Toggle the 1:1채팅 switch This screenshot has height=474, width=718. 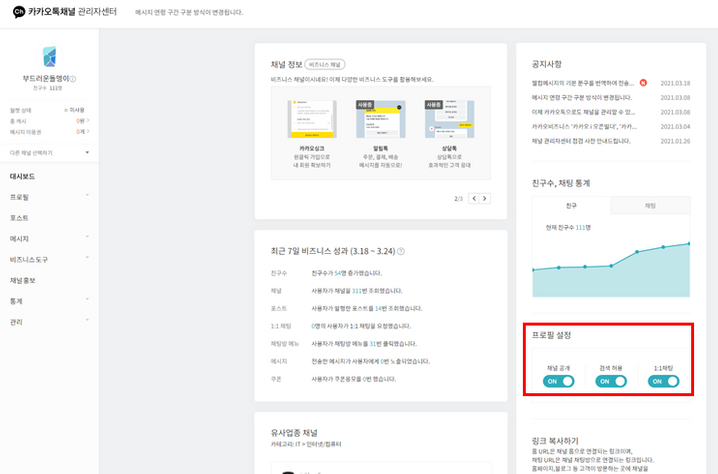pyautogui.click(x=664, y=381)
